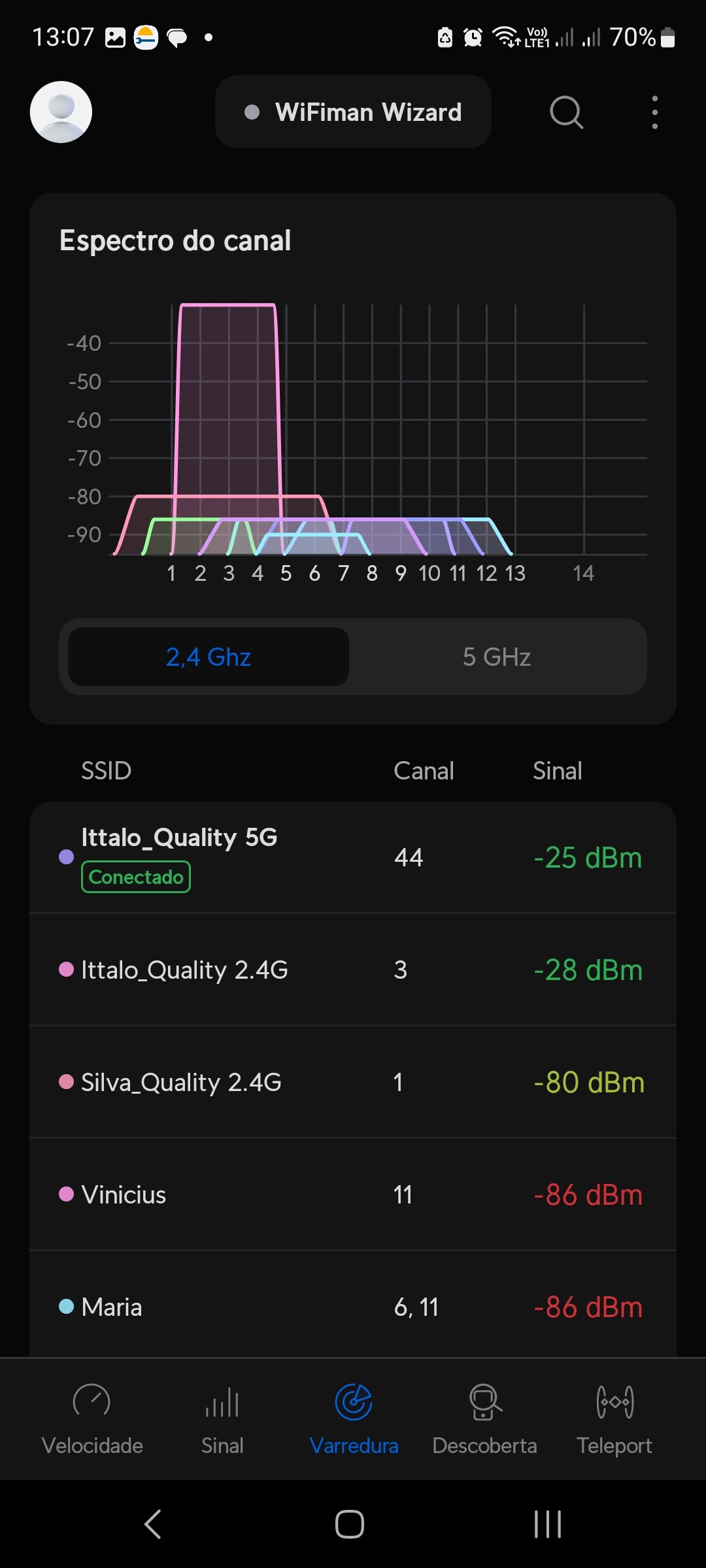Tap the WiFiman Wizard button

[353, 112]
